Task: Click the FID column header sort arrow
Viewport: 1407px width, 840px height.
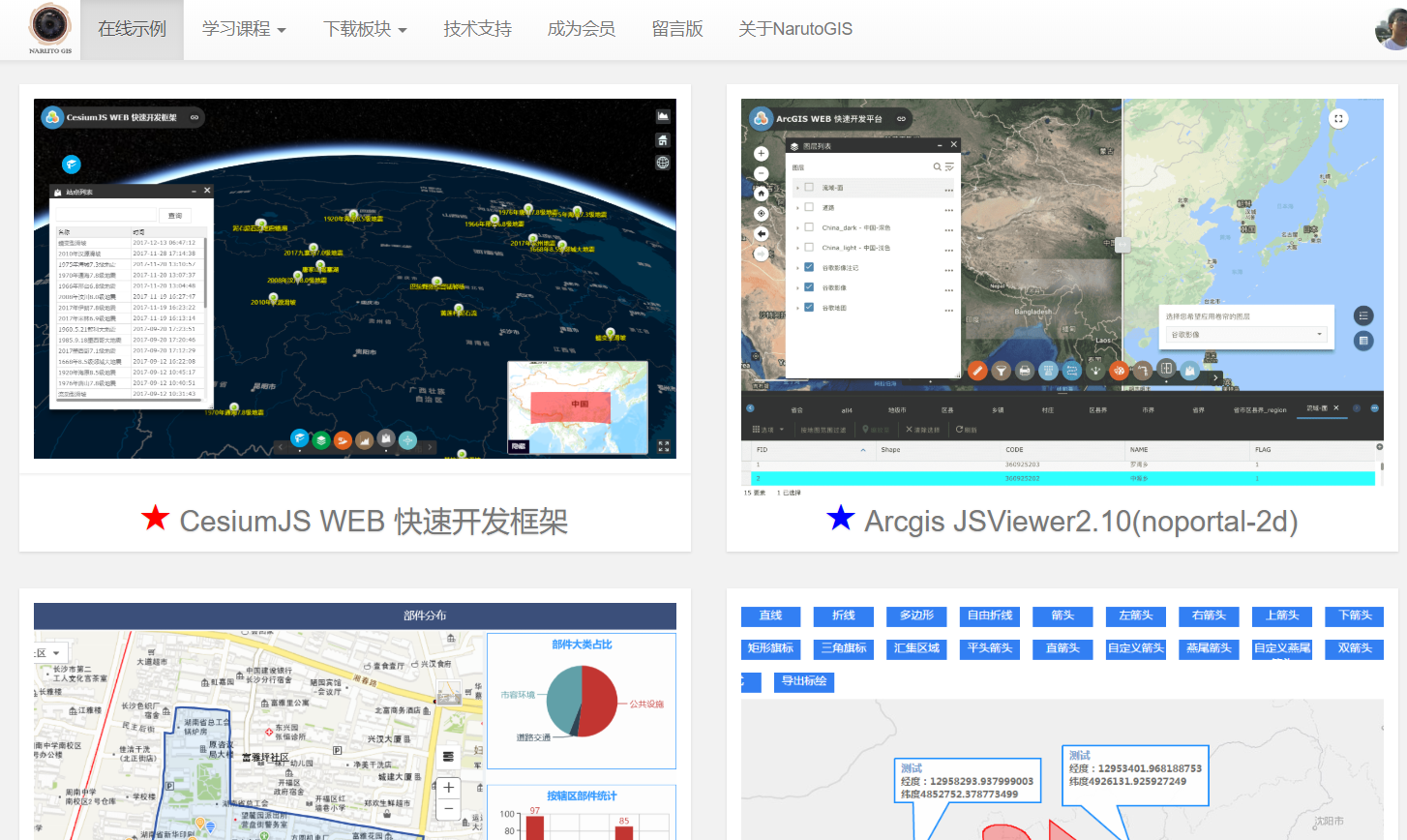Action: [863, 450]
